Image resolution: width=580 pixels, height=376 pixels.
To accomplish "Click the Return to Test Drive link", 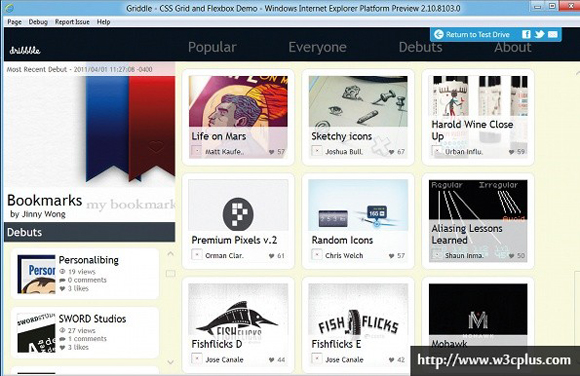I will click(478, 34).
